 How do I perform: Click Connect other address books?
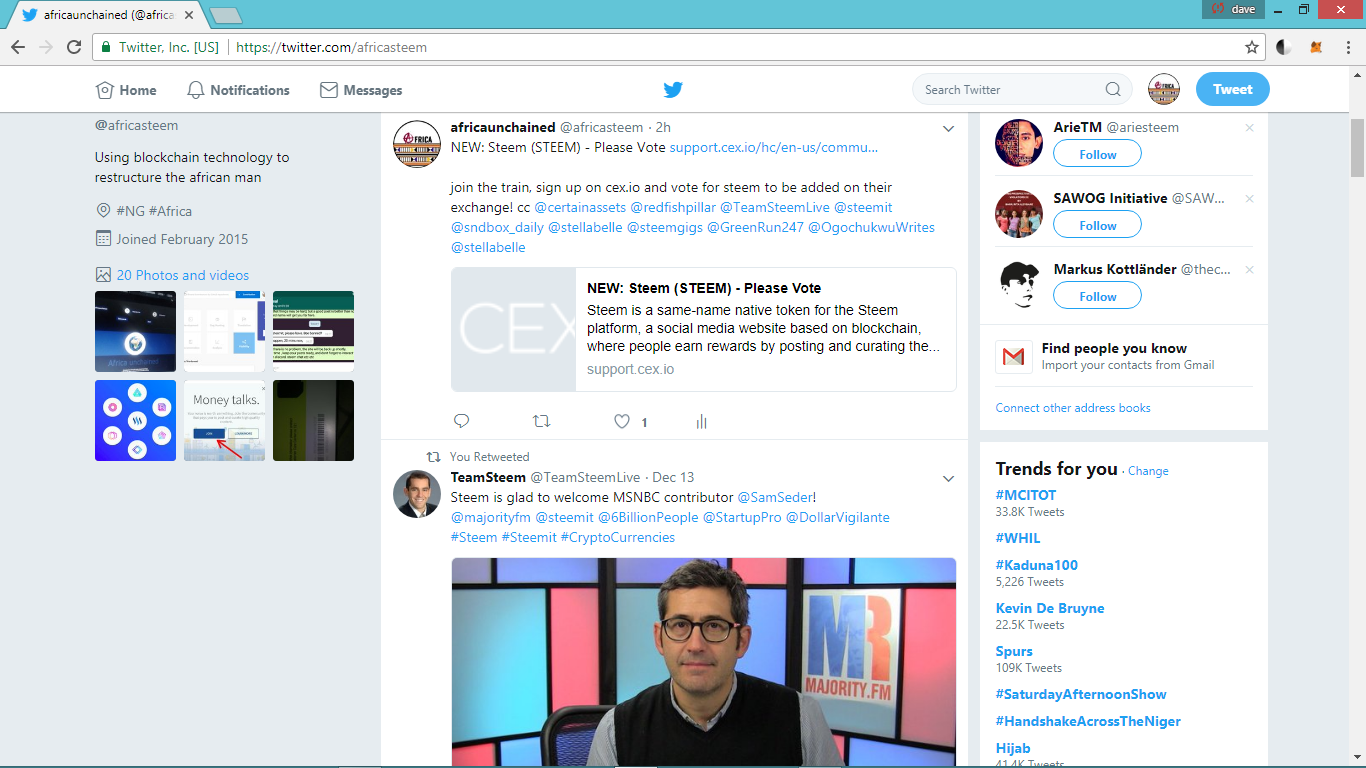click(1073, 408)
